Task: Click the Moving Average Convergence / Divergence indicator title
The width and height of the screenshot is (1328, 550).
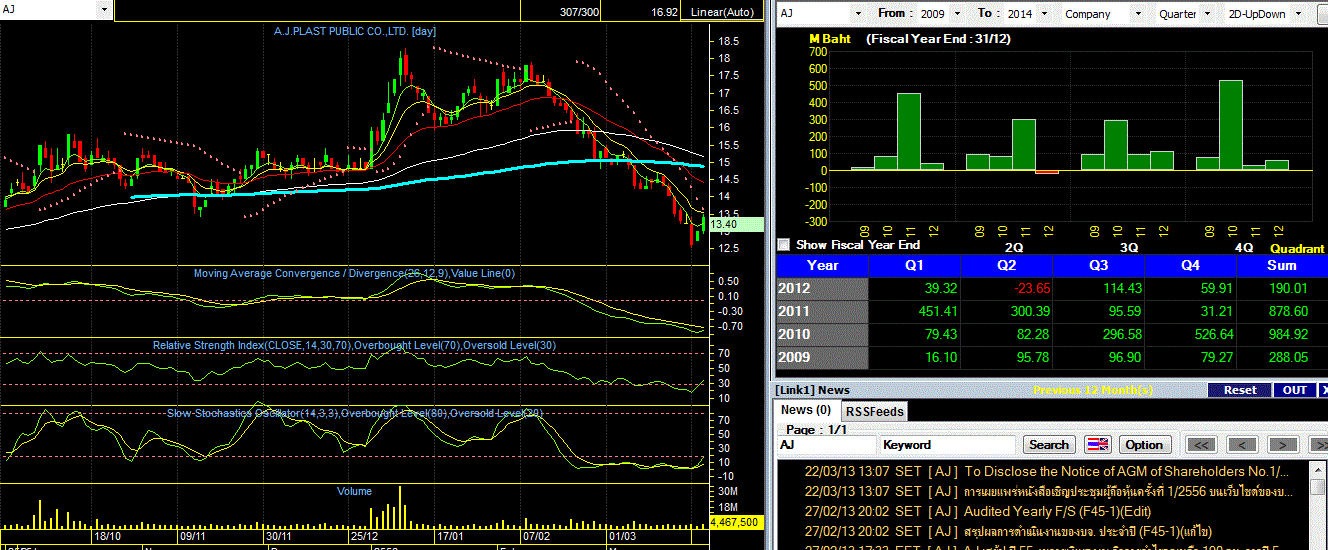Action: pos(354,273)
